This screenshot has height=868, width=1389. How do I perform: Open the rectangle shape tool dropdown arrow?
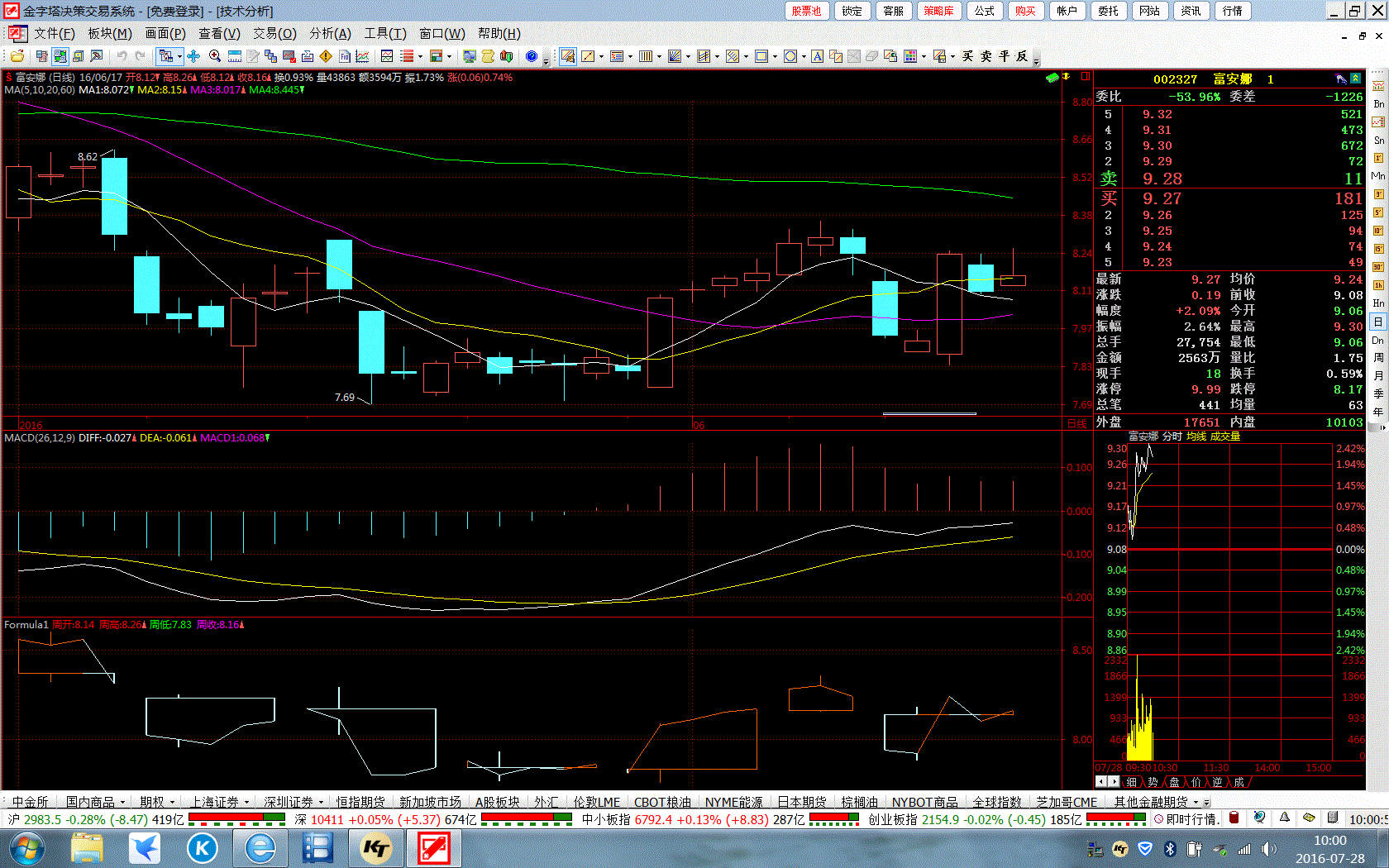[x=774, y=57]
